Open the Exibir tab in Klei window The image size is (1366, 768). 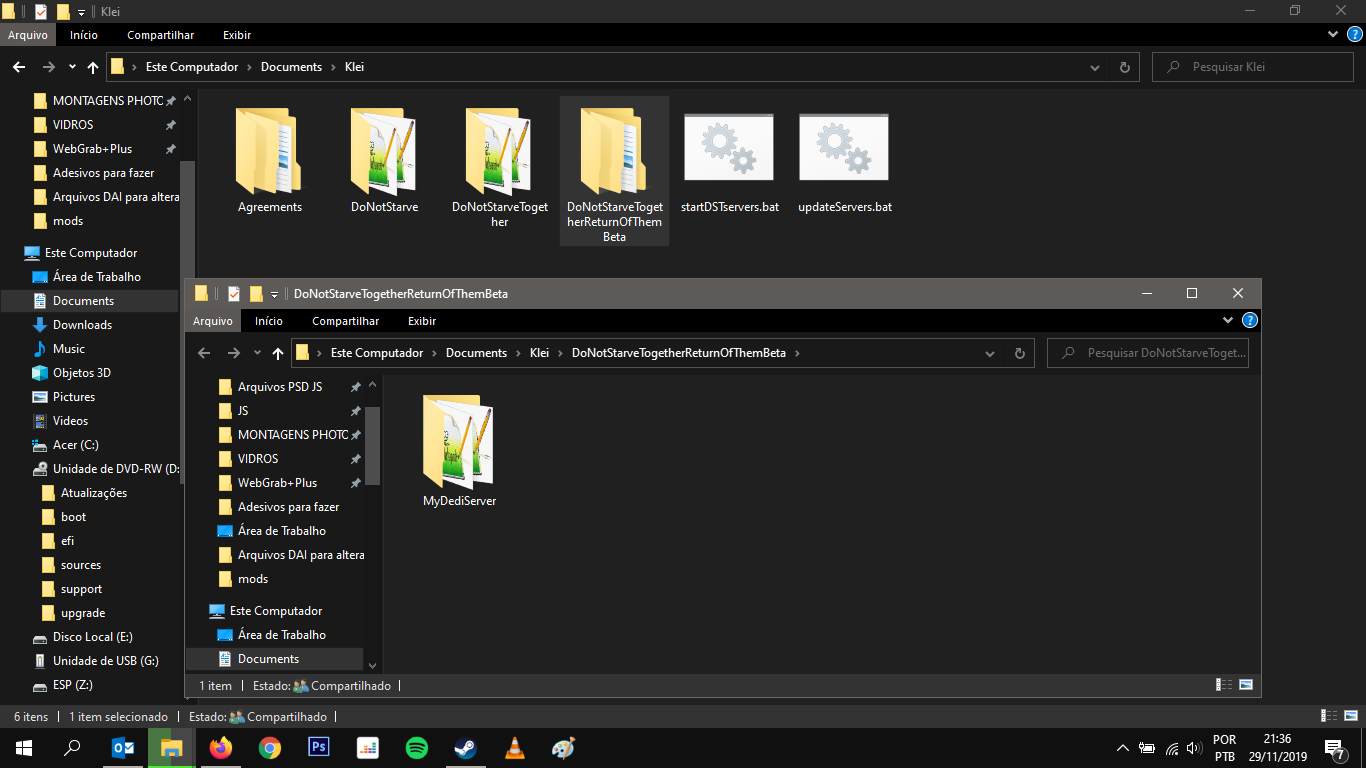237,35
